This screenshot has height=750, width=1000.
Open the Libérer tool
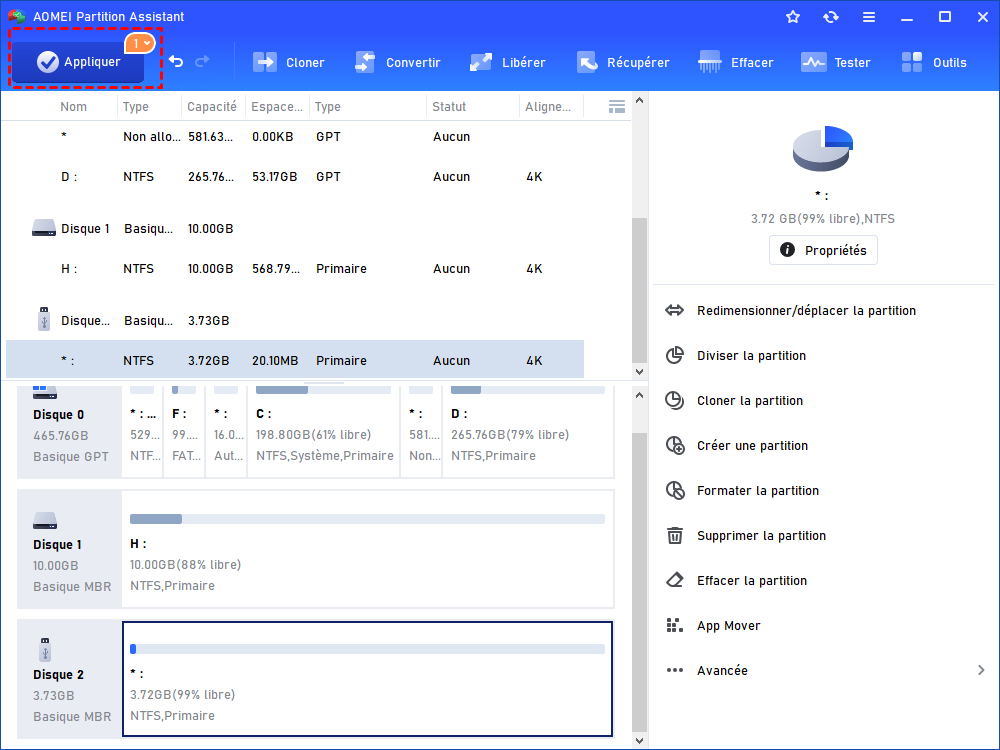coord(507,62)
